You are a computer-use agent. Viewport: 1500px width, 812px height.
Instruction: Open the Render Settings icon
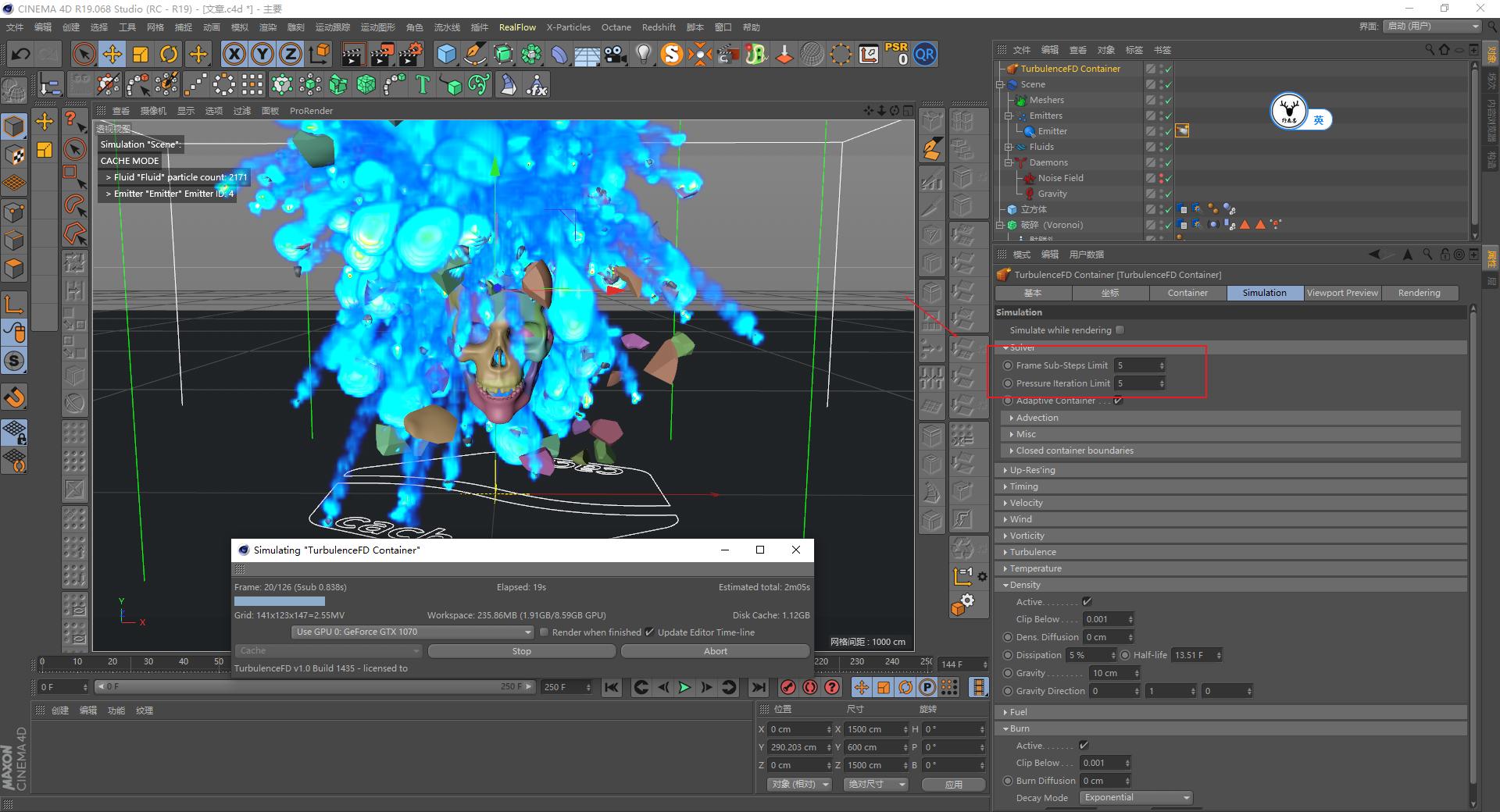click(x=410, y=54)
